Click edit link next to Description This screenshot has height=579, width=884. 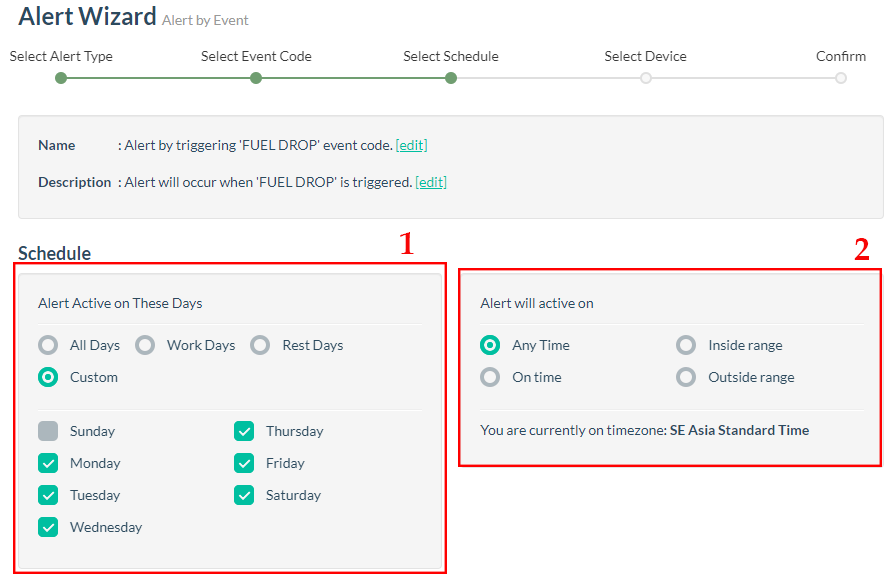click(x=431, y=182)
